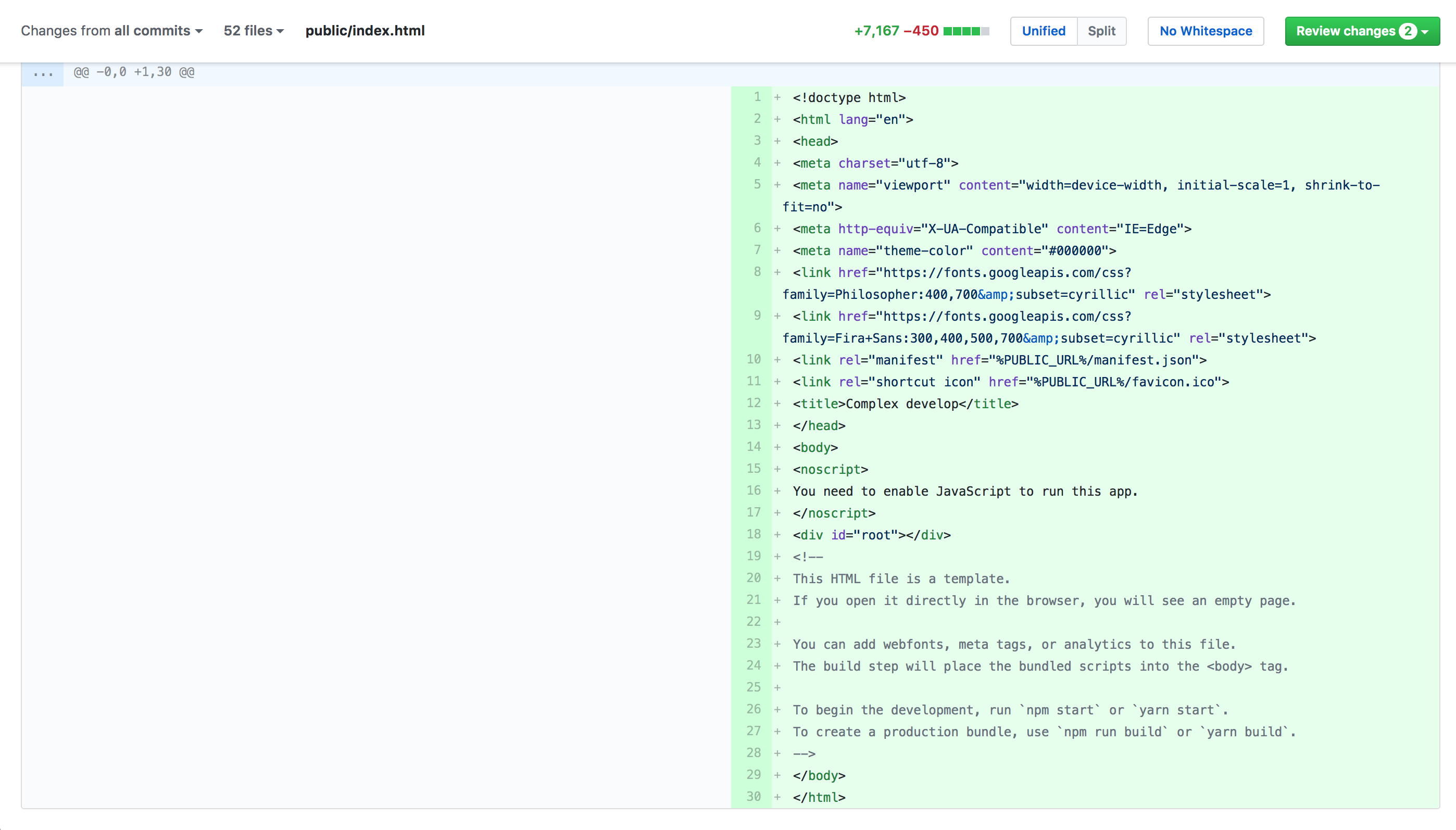Click the plus marker on empty line 25
Screen dimensions: 1456x830
click(x=777, y=687)
